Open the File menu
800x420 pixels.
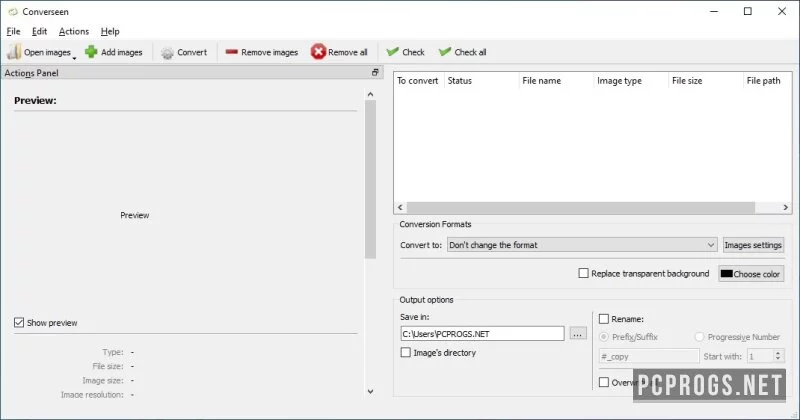(13, 32)
